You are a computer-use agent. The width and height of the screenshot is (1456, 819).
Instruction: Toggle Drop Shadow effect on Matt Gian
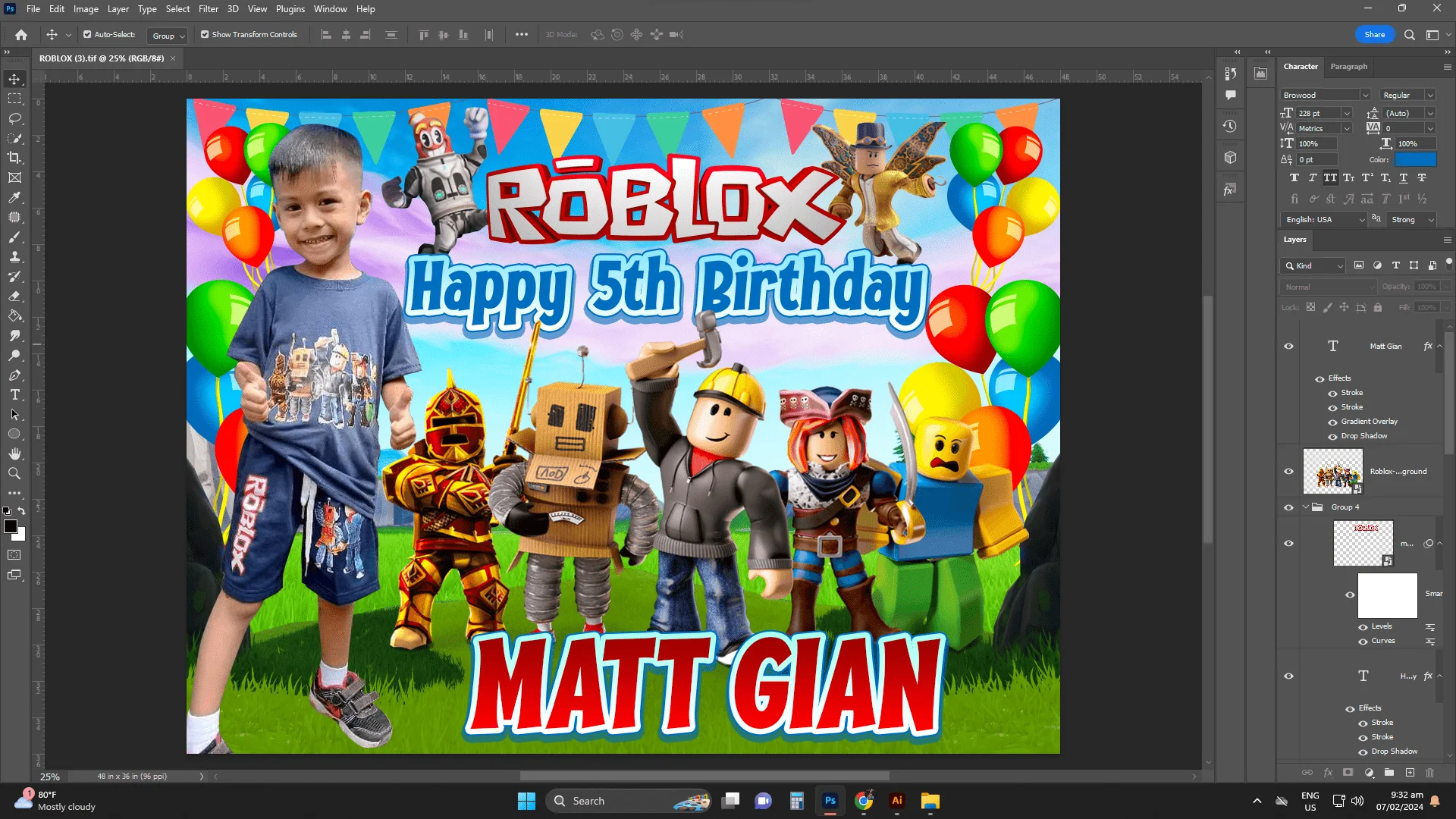(x=1332, y=437)
